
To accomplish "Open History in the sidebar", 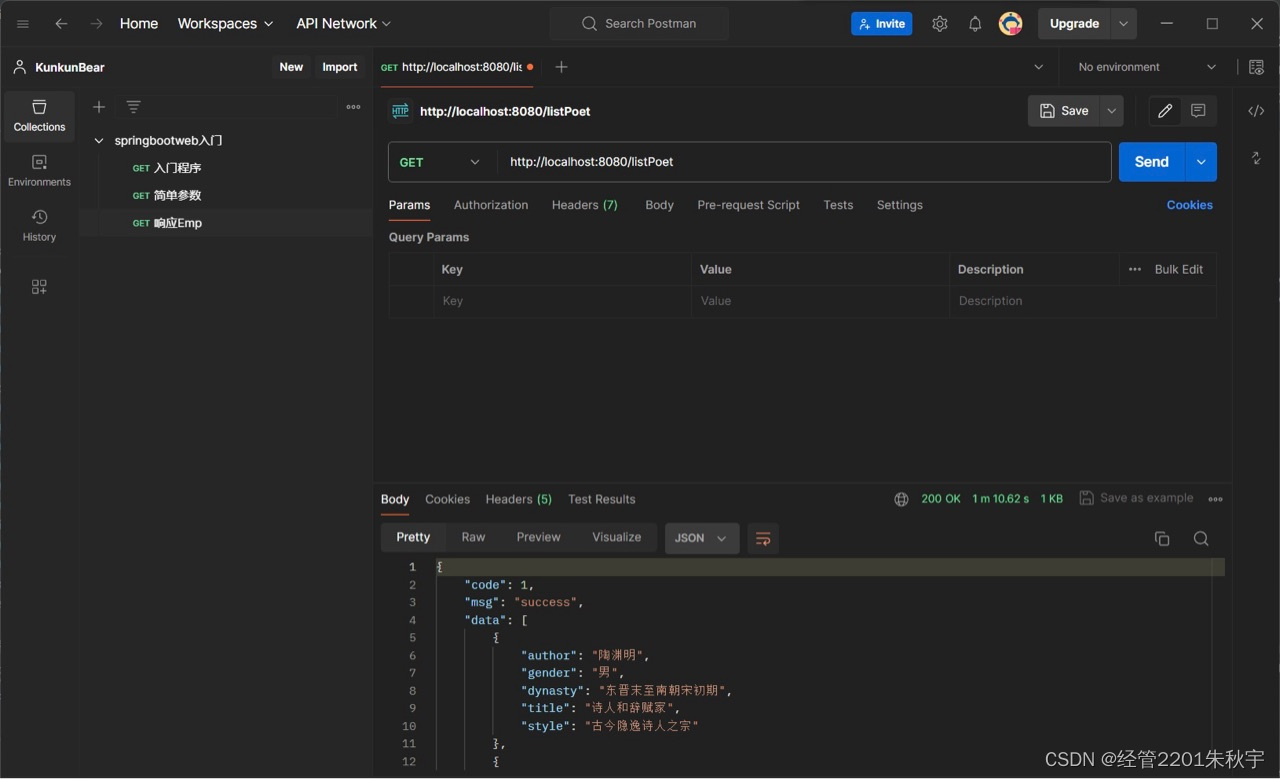I will coord(39,226).
